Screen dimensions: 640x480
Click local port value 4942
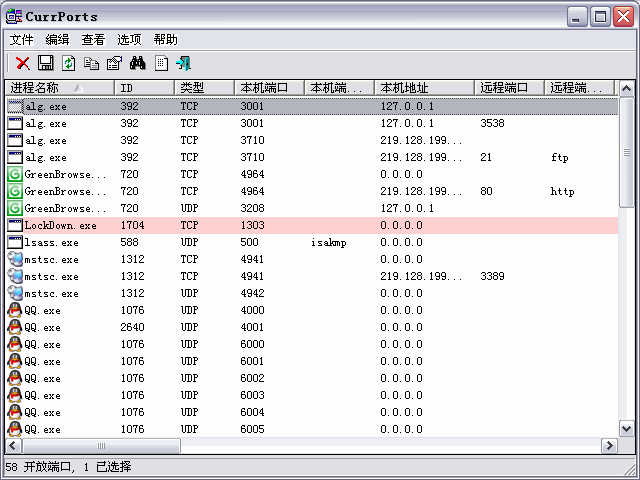pos(252,293)
